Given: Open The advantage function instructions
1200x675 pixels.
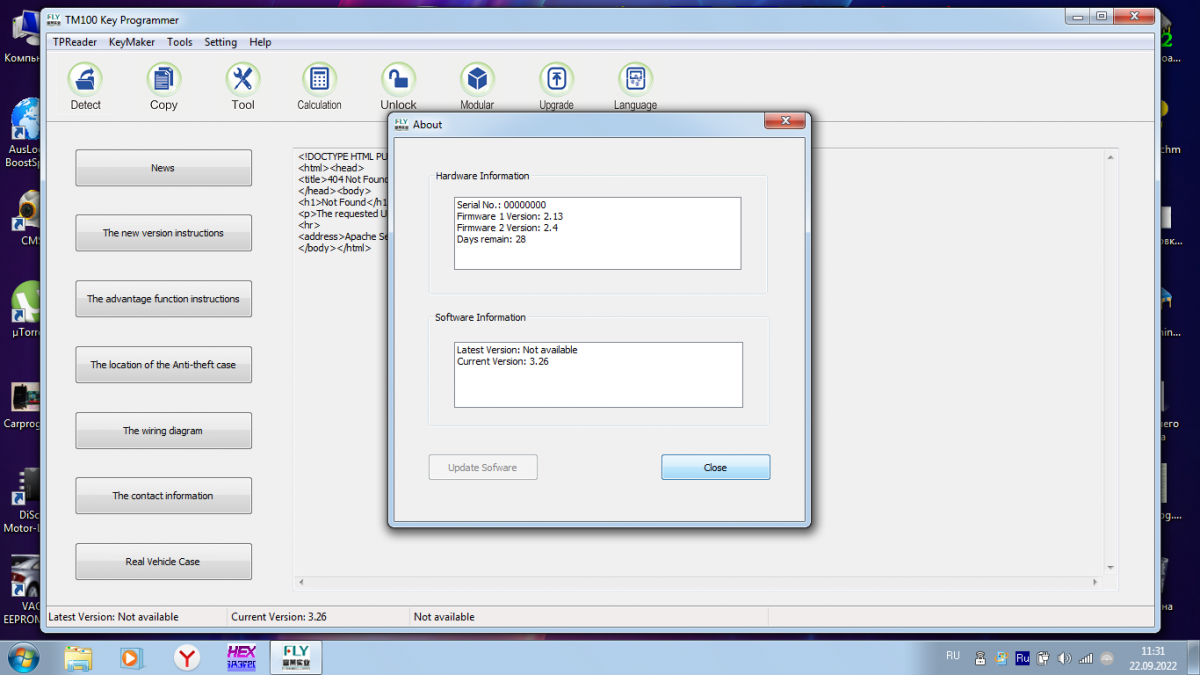Looking at the screenshot, I should [163, 299].
